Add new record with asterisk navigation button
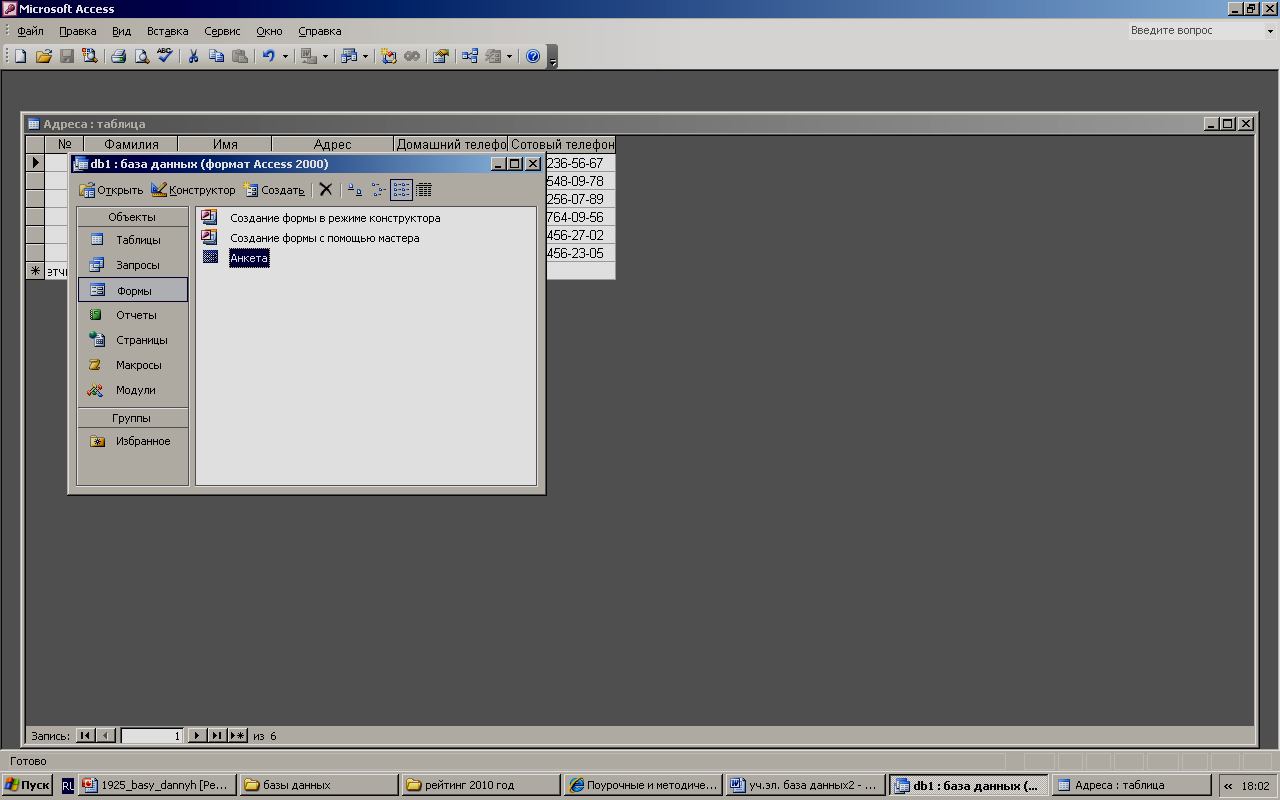 pyautogui.click(x=238, y=736)
